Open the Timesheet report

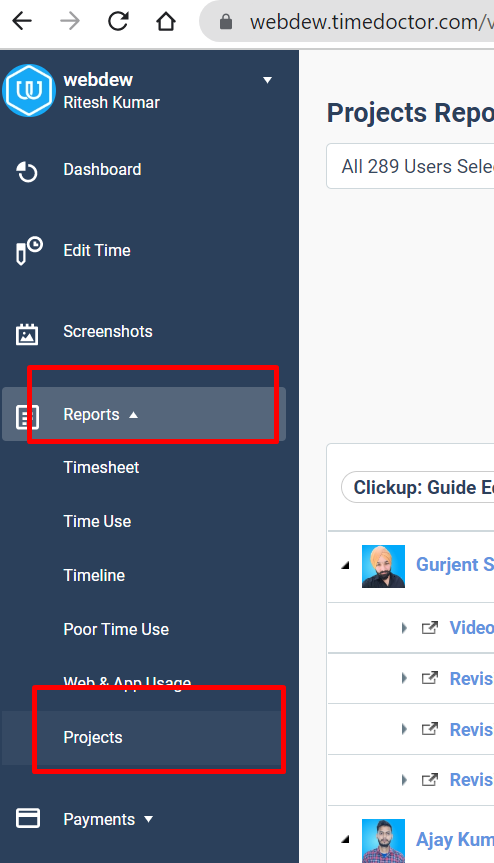[101, 467]
